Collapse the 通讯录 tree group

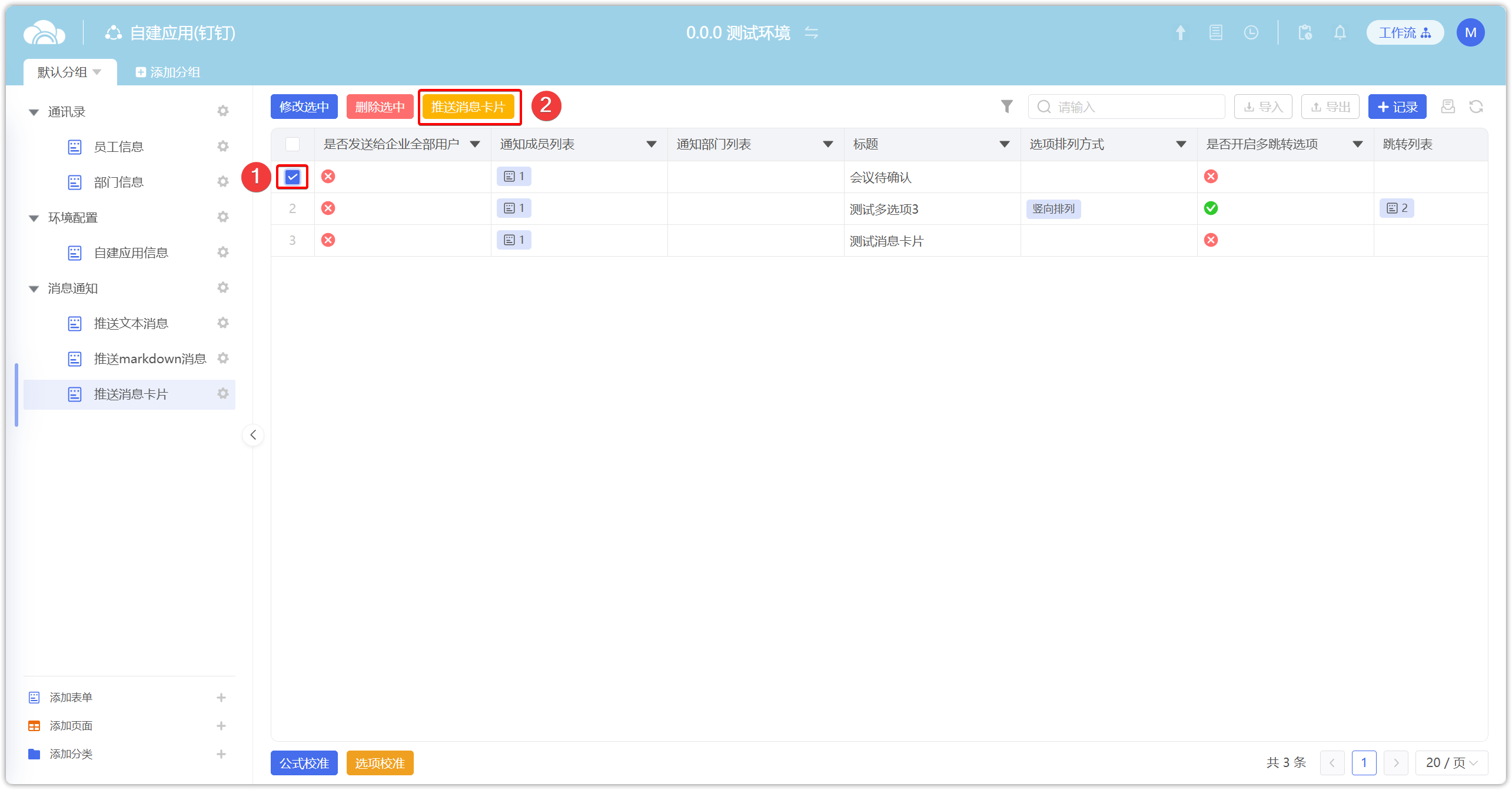[x=34, y=112]
